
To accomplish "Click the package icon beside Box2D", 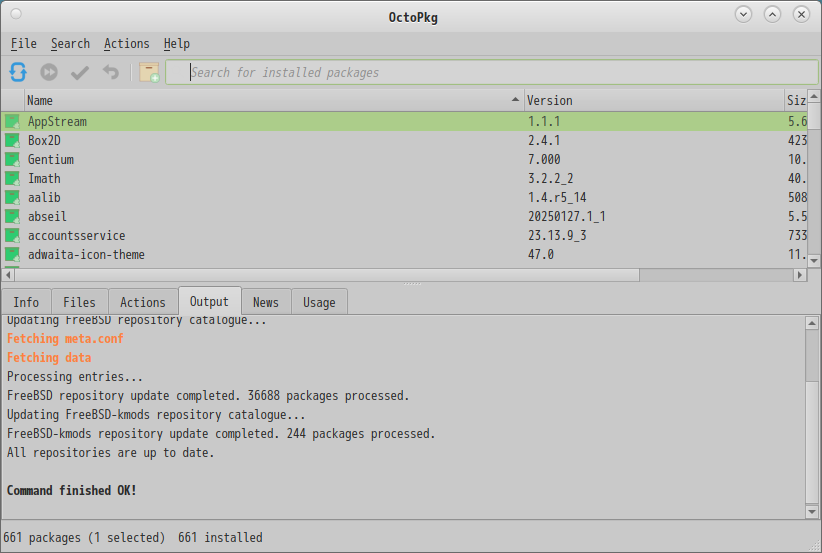I will tap(12, 140).
